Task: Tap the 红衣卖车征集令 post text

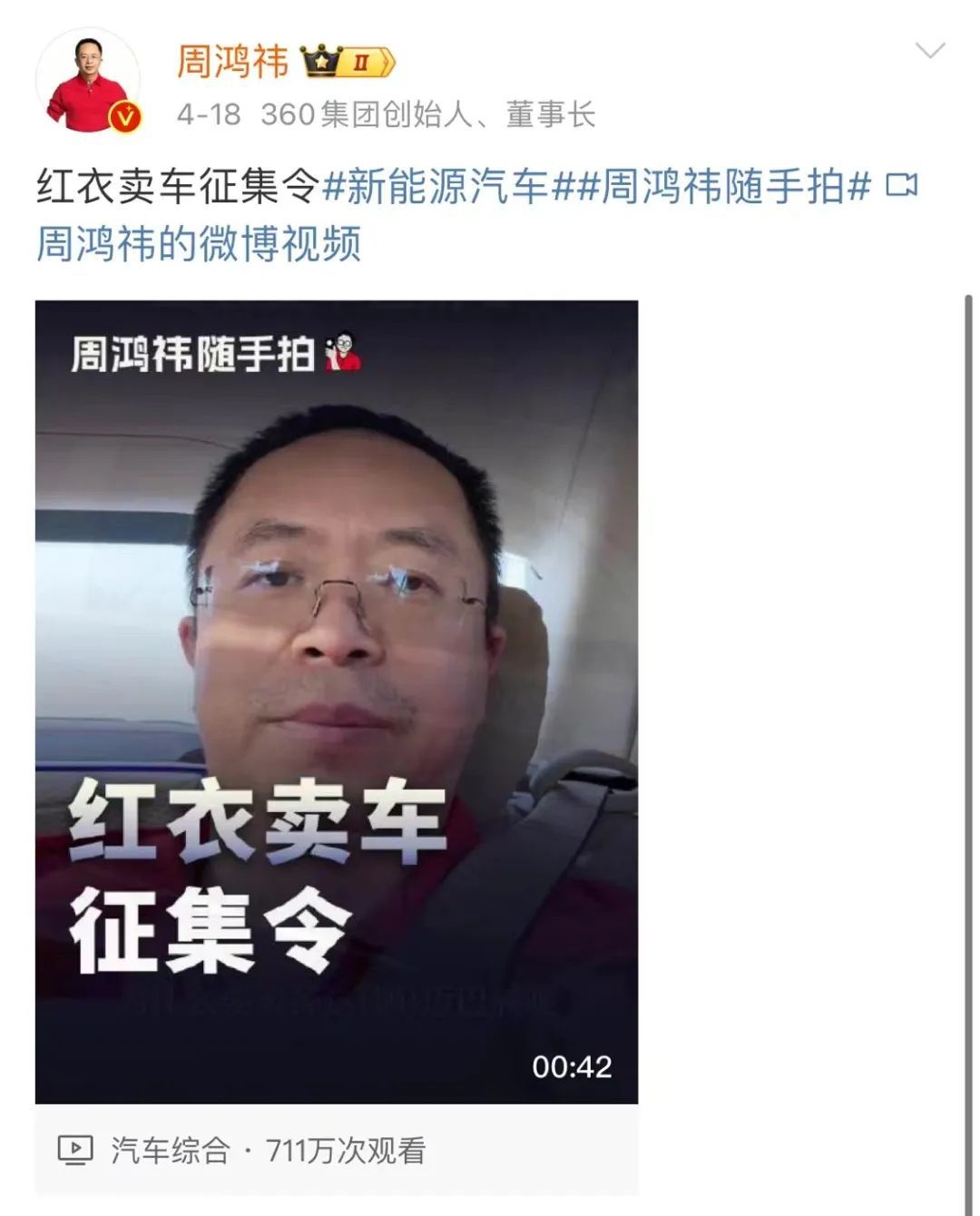Action: click(178, 186)
